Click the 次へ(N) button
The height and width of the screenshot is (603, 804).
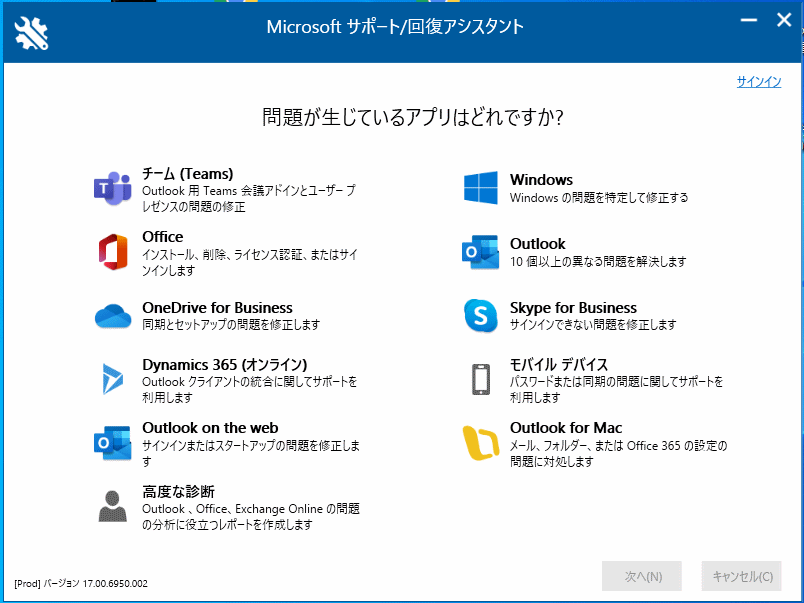tap(642, 576)
